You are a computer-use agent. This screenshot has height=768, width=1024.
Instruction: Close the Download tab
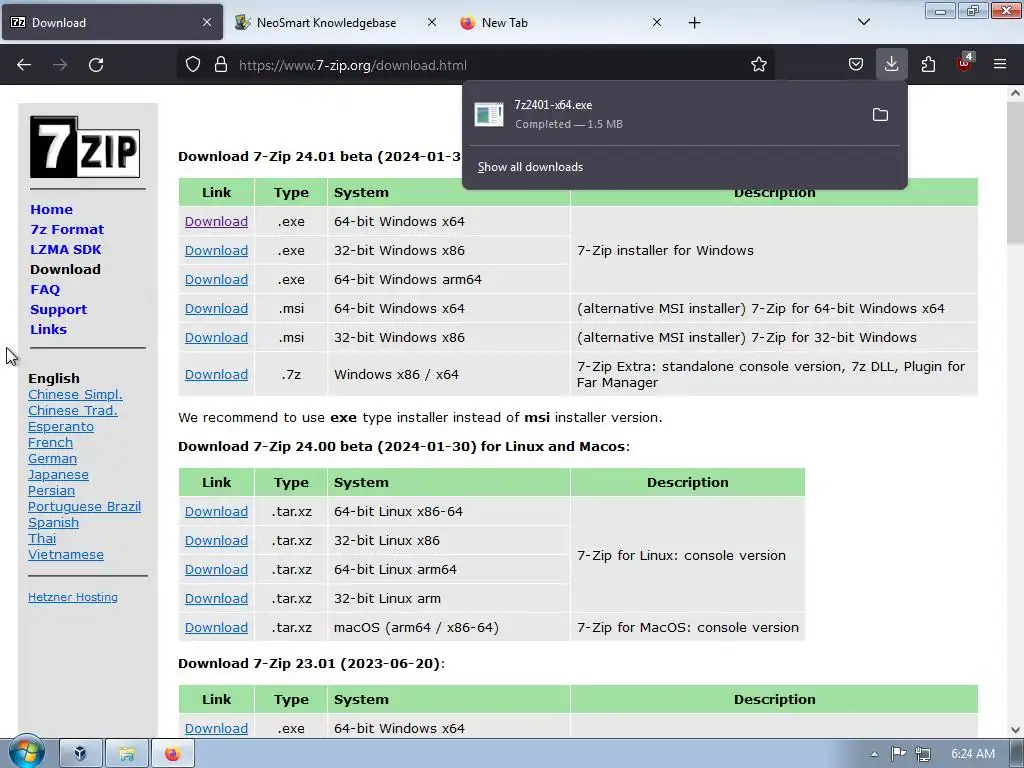(x=206, y=22)
